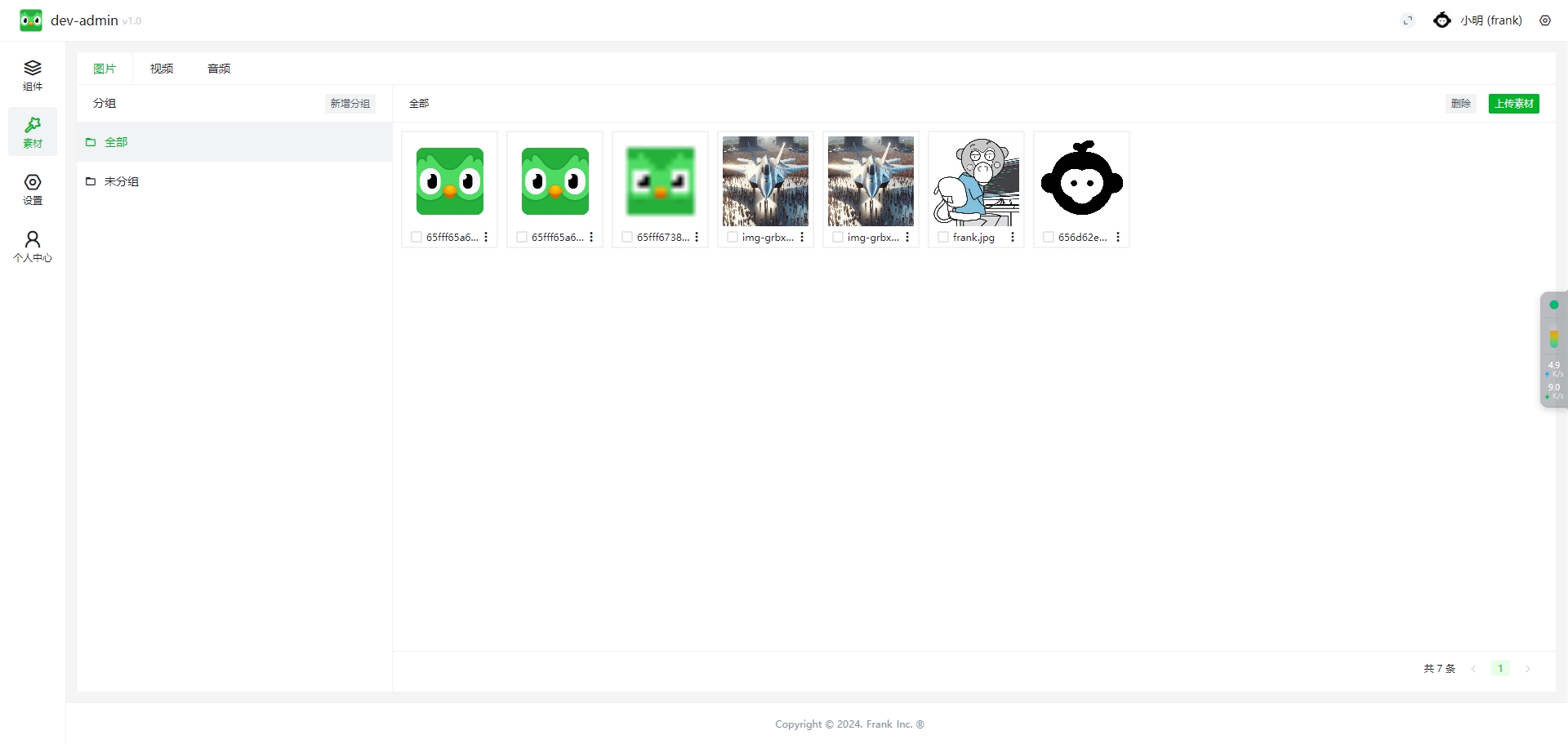Check the checkbox for frank.jpg
This screenshot has height=744, width=1568.
(x=943, y=237)
